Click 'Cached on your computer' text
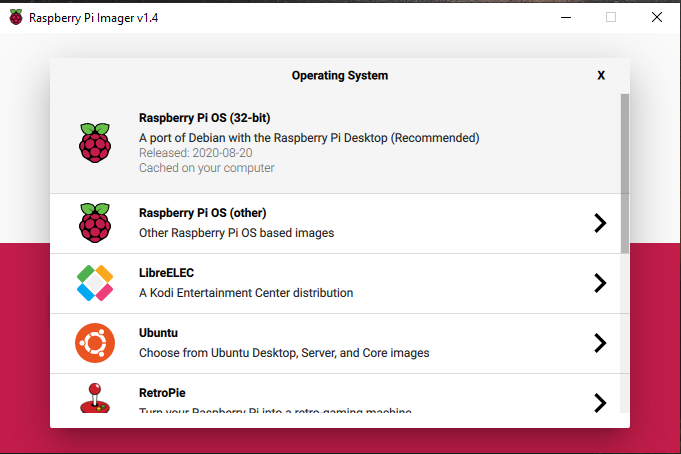This screenshot has height=454, width=681. click(207, 168)
